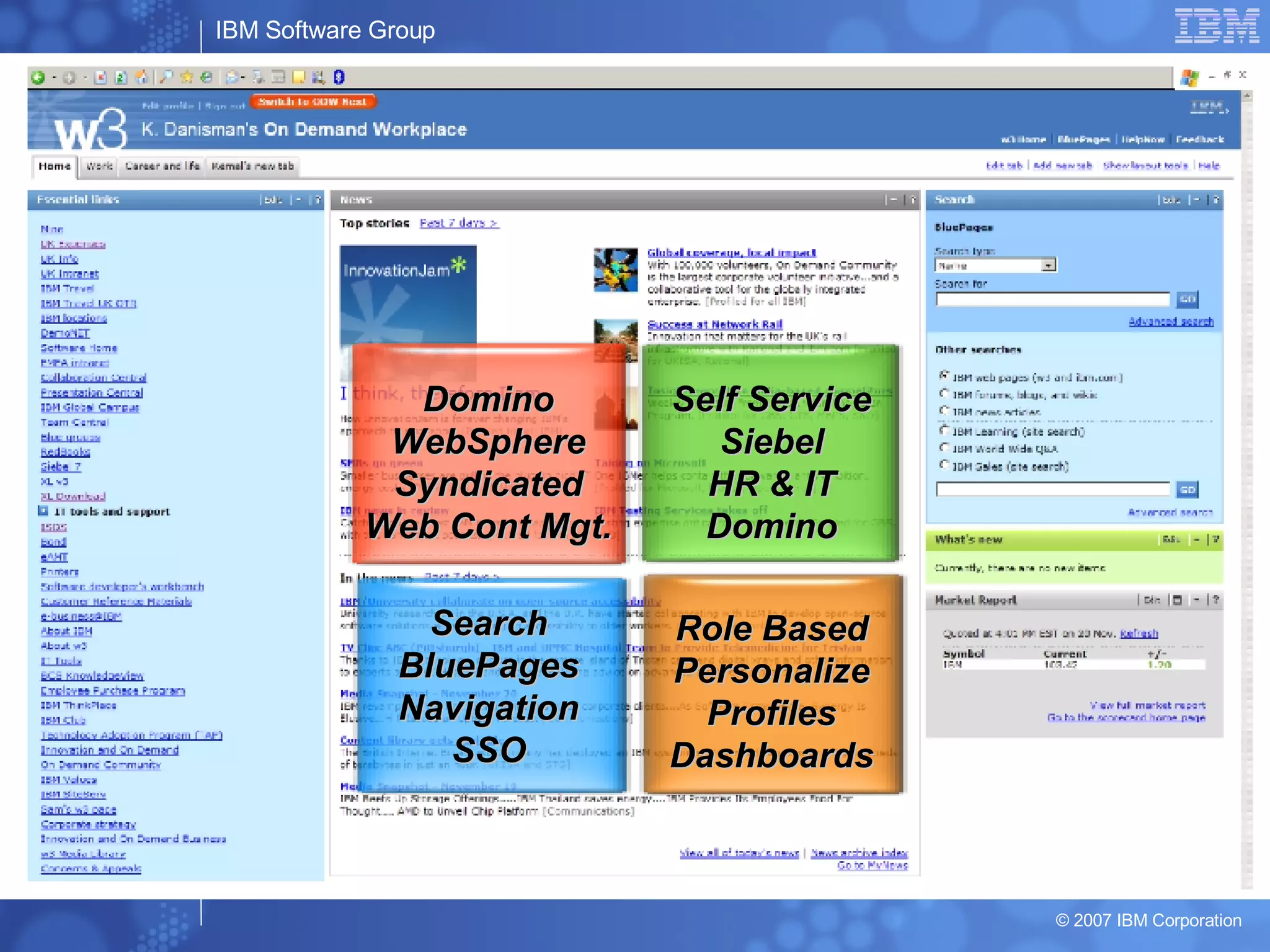
Task: Click the Print toolbar icon
Action: click(258, 77)
